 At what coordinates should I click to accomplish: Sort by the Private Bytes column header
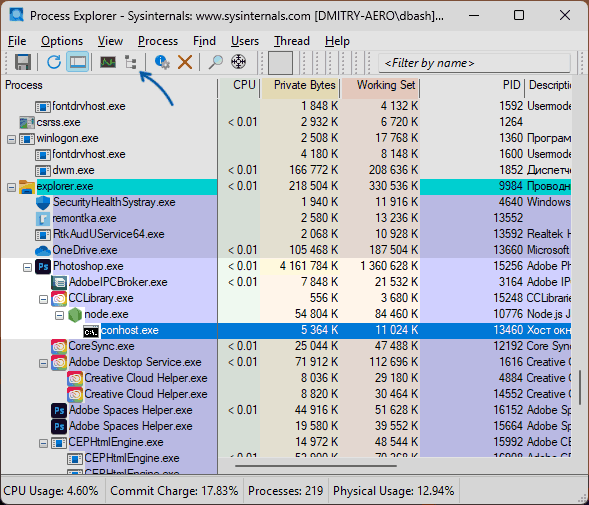pyautogui.click(x=300, y=85)
